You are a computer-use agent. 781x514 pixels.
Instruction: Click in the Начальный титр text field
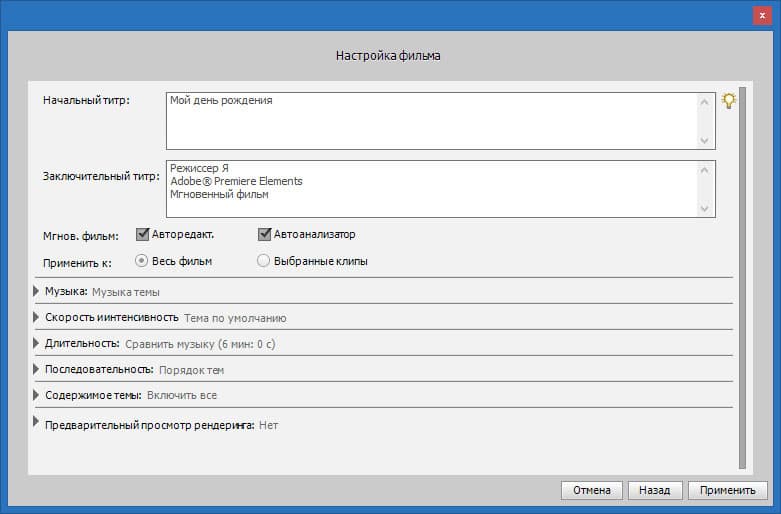430,121
